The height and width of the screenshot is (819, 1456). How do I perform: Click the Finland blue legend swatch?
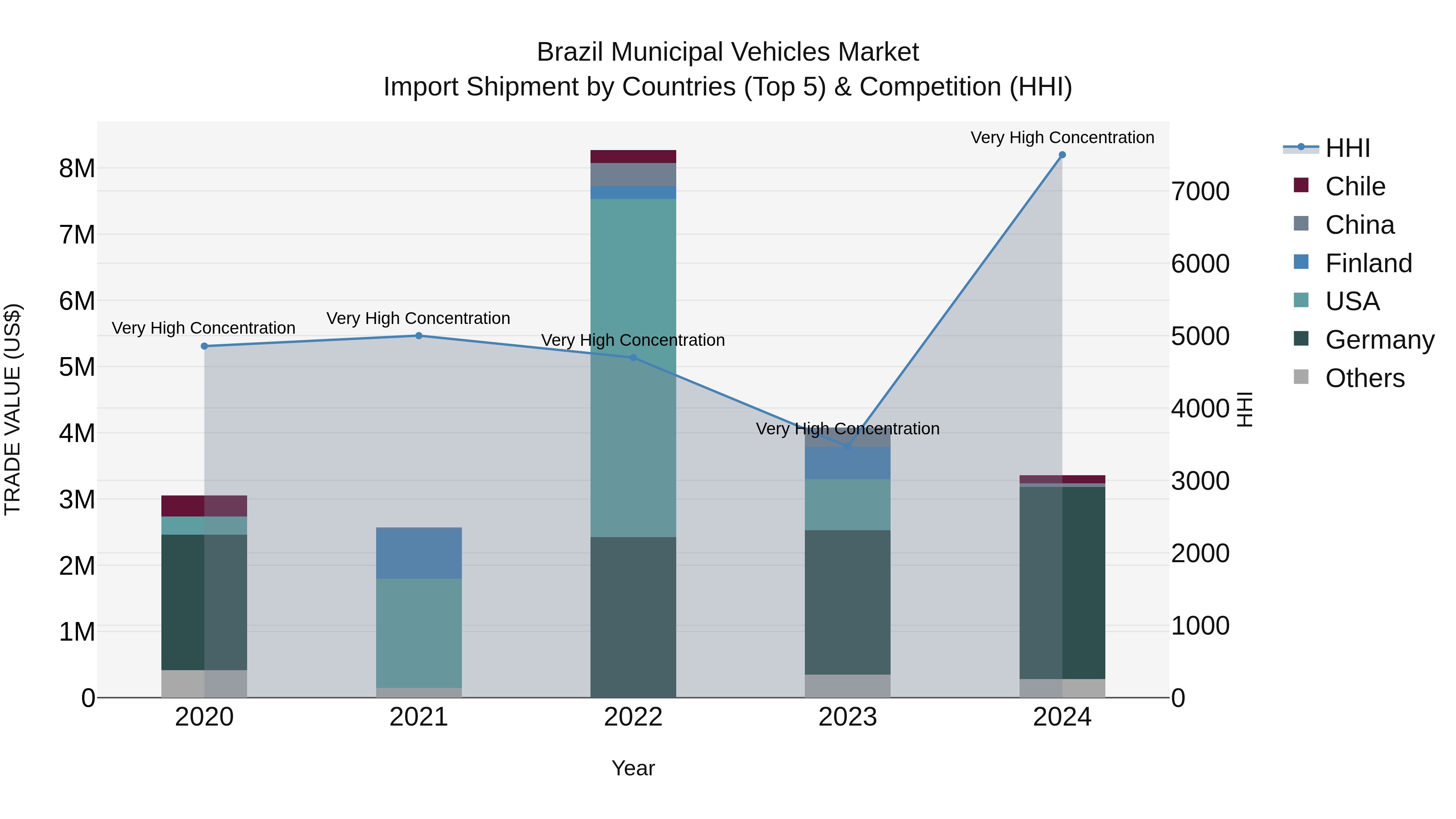coord(1301,262)
